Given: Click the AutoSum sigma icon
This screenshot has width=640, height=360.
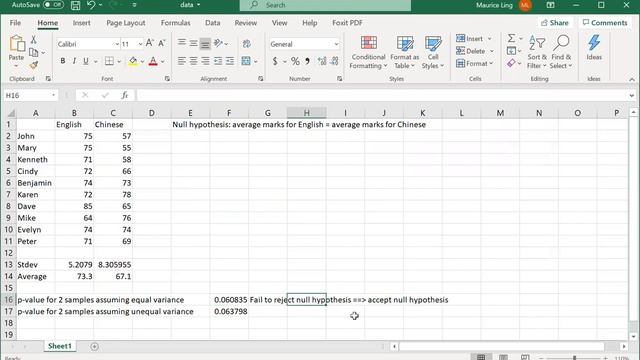Looking at the screenshot, I should 511,38.
